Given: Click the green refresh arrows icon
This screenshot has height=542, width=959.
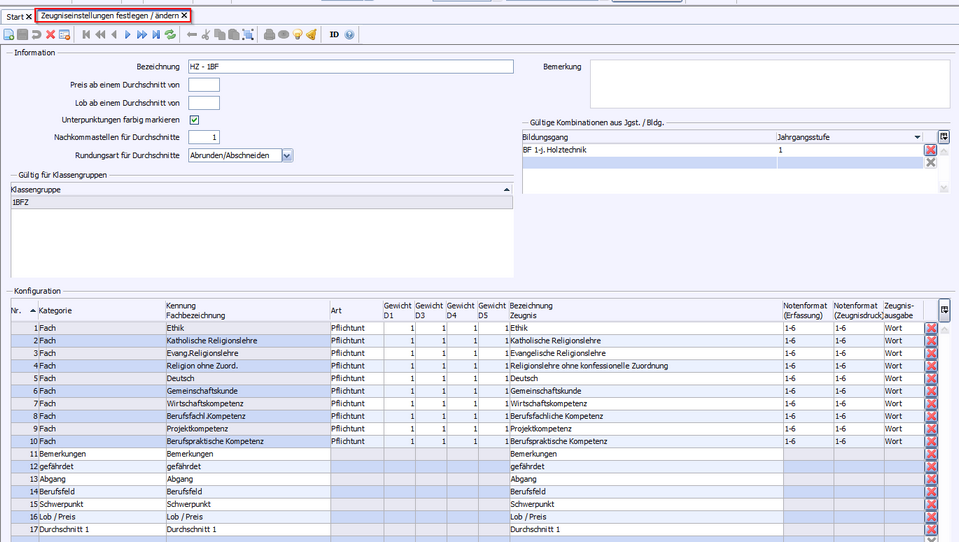Looking at the screenshot, I should (x=171, y=34).
